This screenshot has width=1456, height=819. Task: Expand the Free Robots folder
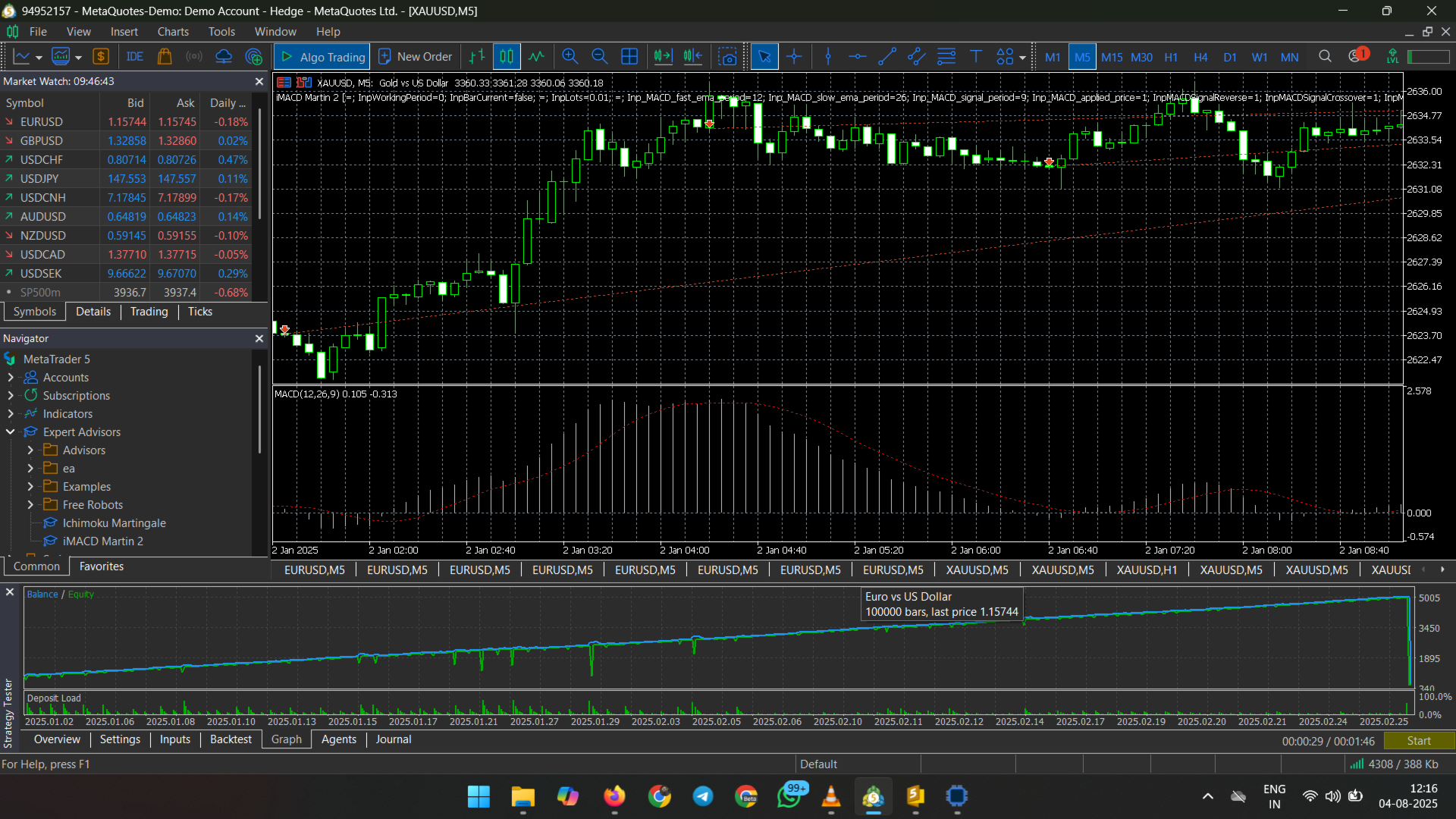point(30,504)
